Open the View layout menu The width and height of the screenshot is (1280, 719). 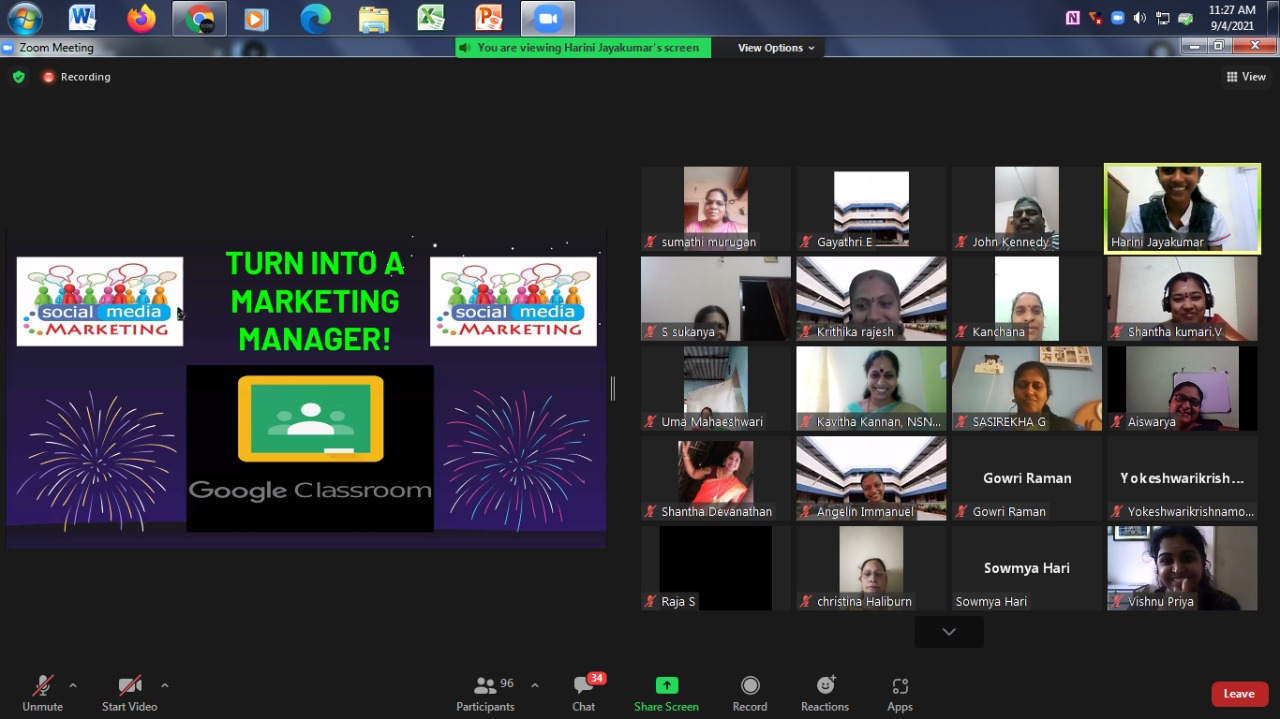click(1246, 77)
